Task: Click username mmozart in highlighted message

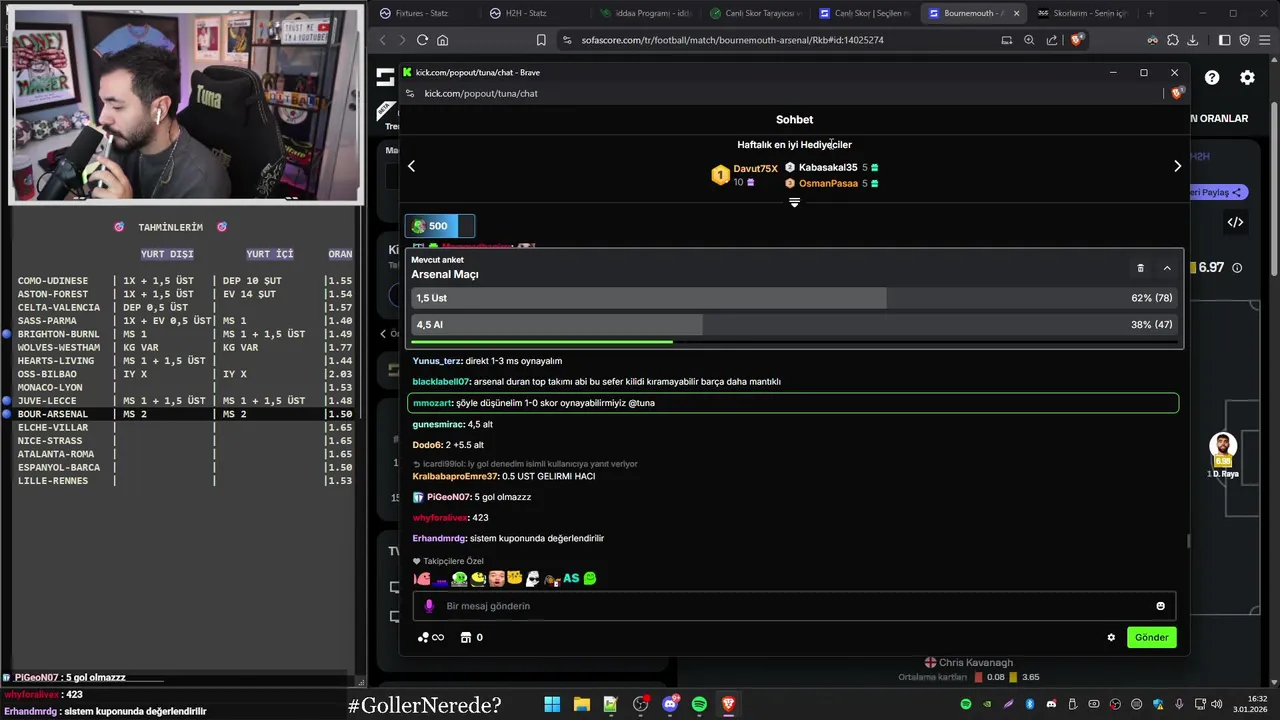Action: pyautogui.click(x=432, y=403)
